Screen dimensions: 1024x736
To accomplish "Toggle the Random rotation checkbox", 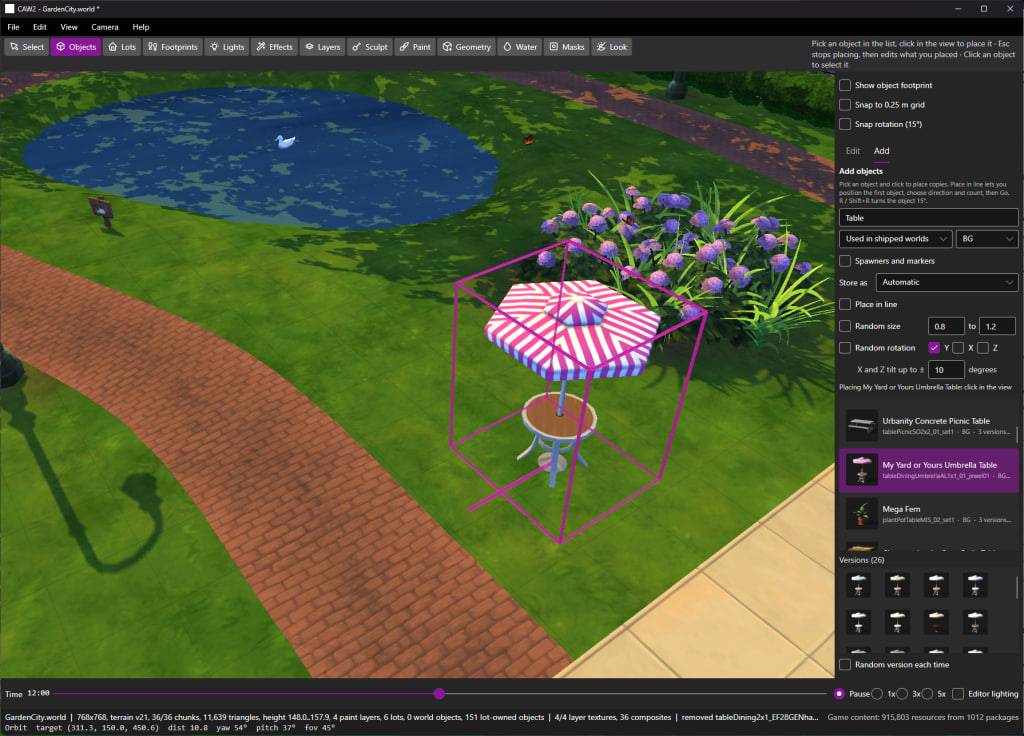I will (x=845, y=348).
